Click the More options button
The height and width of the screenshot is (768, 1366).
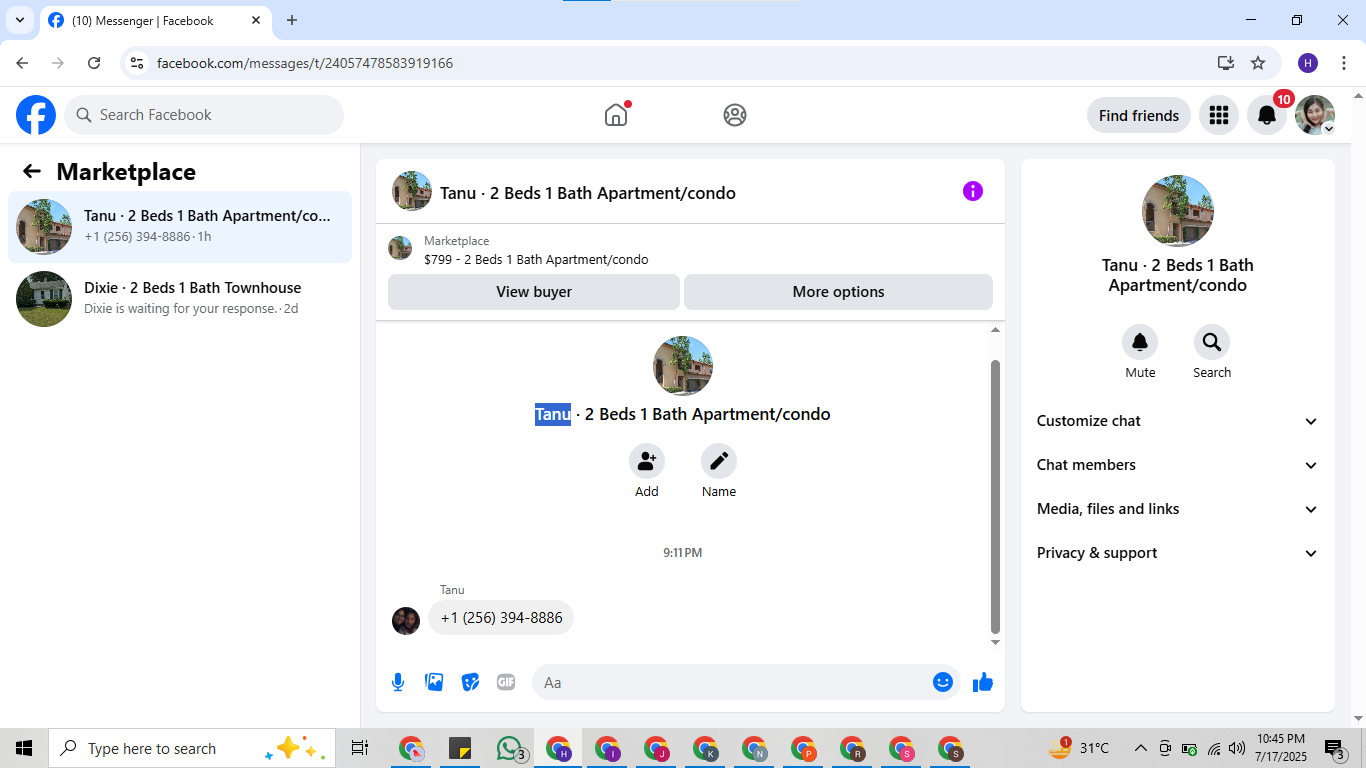click(x=838, y=292)
